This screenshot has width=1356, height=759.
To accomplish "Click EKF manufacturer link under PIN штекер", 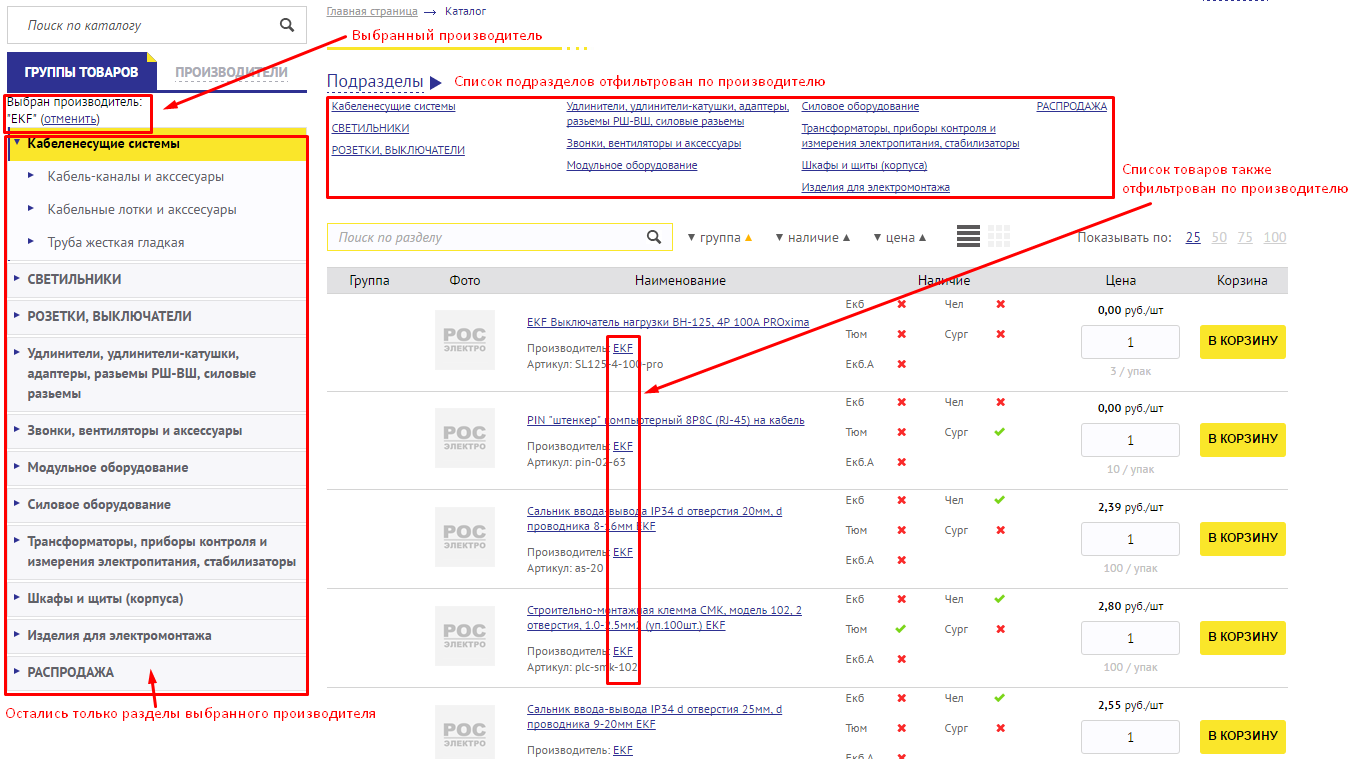I will (623, 446).
